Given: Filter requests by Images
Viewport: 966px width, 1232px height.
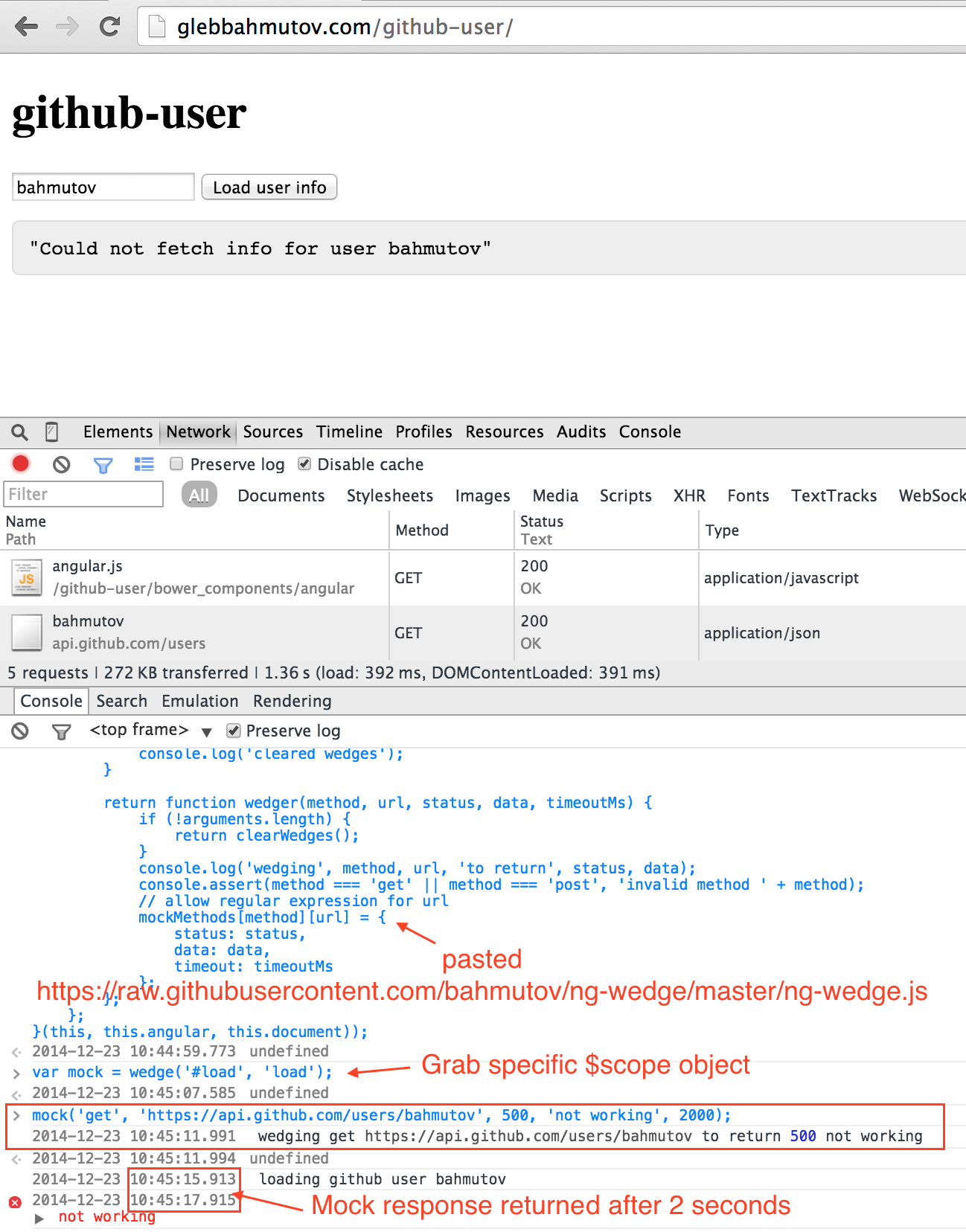Looking at the screenshot, I should coord(482,495).
